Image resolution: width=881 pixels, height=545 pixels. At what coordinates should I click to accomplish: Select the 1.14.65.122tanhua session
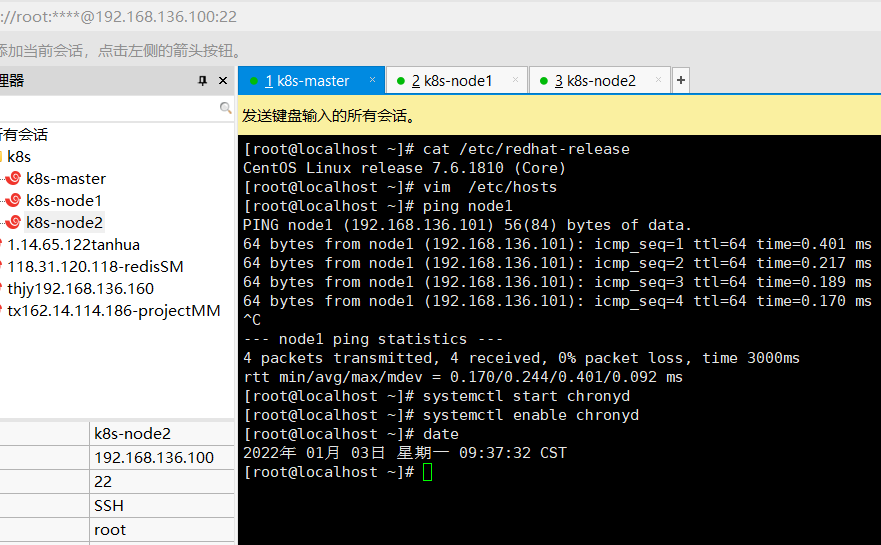pos(73,244)
